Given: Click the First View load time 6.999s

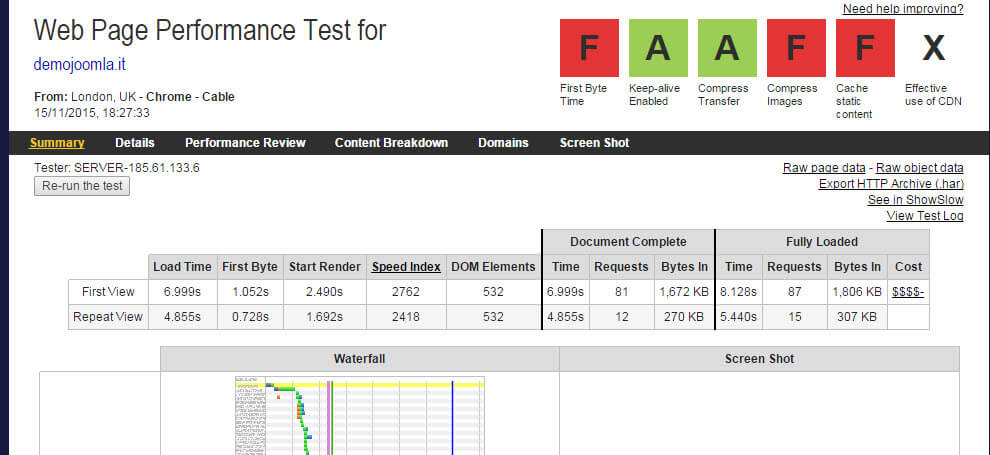Looking at the screenshot, I should tap(182, 292).
